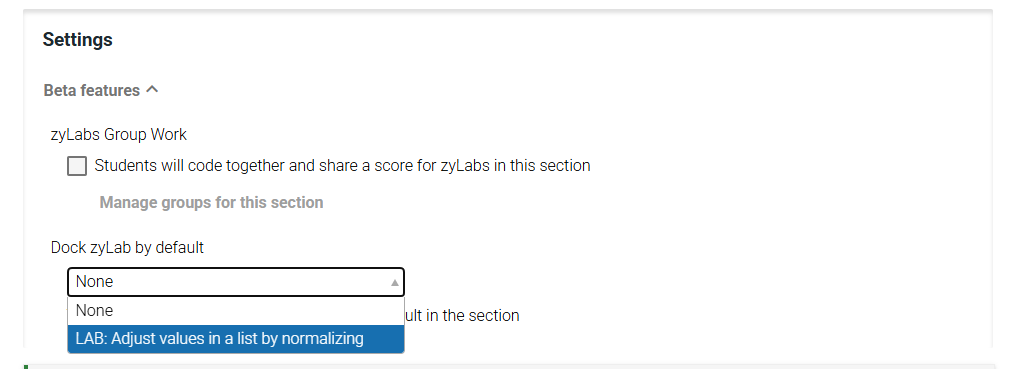Screen dimensions: 1015x369
Task: Open the Dock zyLab by default dropdown
Action: 236,282
